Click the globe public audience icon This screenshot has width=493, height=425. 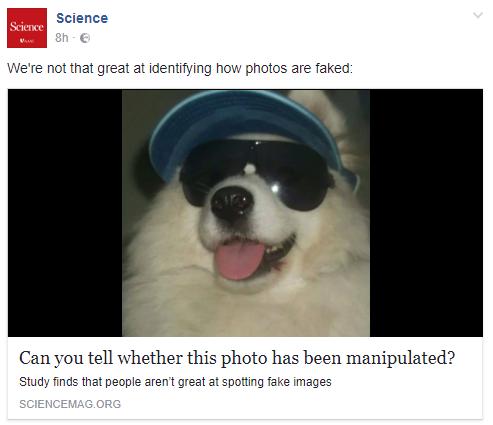click(85, 38)
